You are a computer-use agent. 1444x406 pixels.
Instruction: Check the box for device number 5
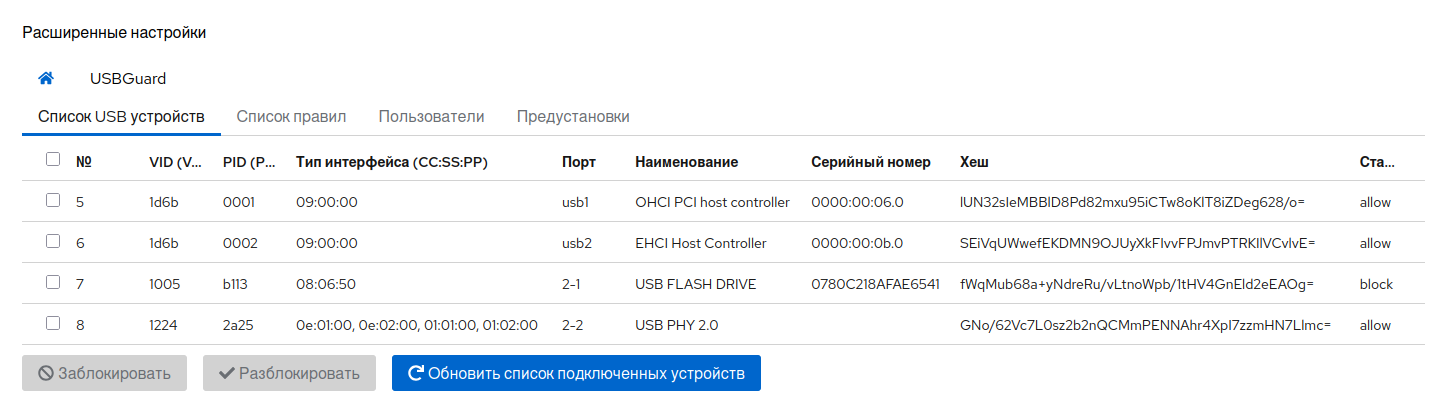53,200
